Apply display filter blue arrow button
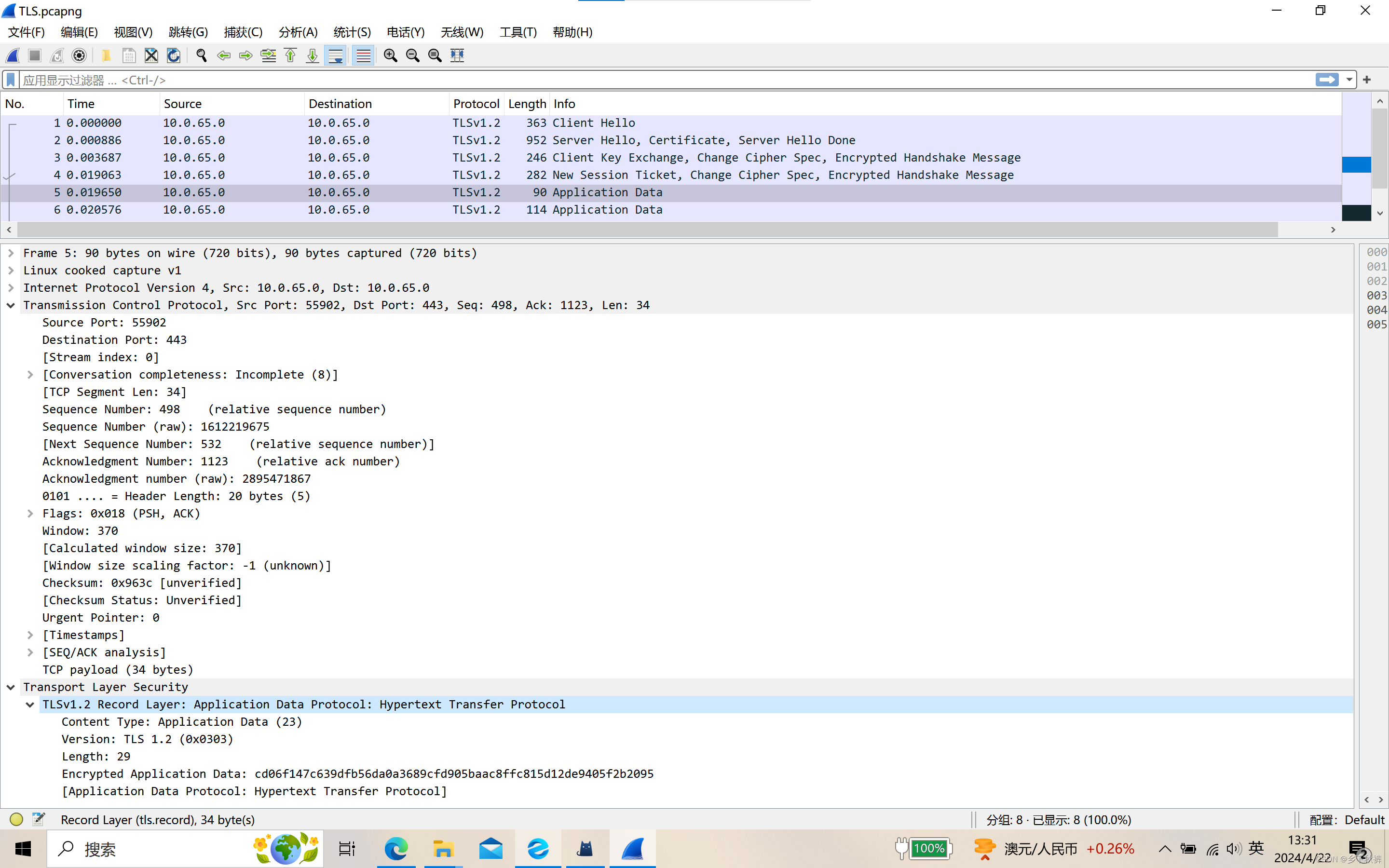1389x868 pixels. tap(1327, 80)
